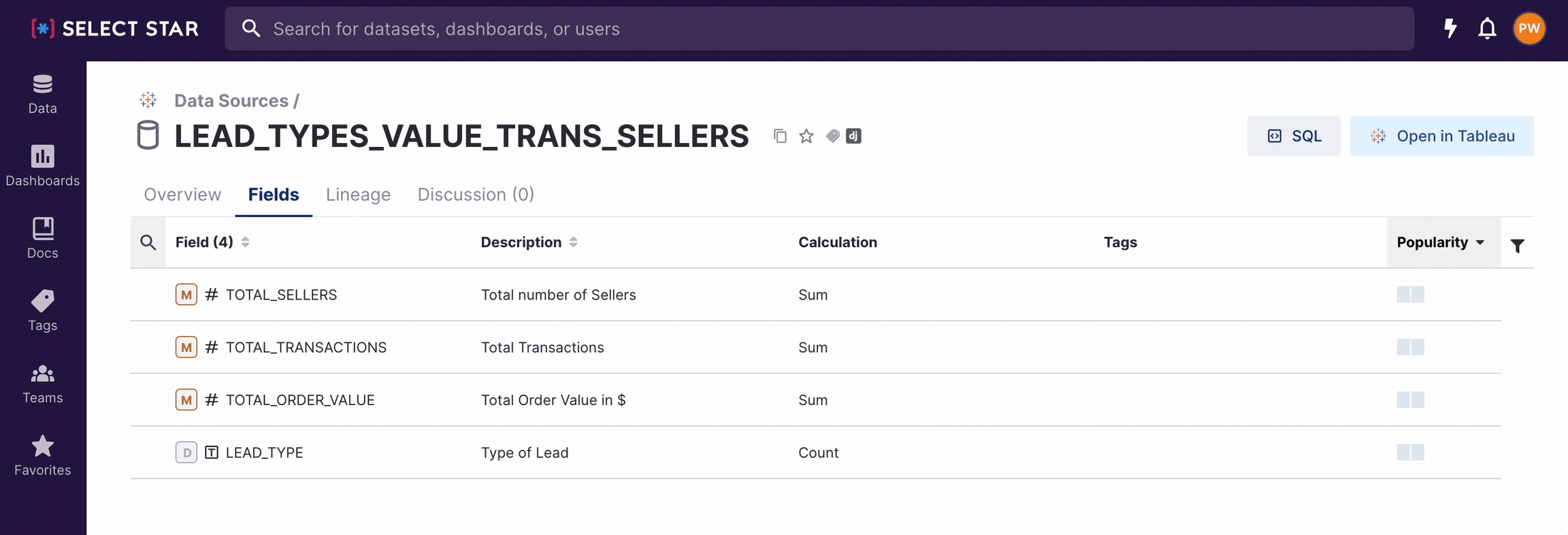This screenshot has height=535, width=1568.
Task: Star this data source as favorite
Action: [x=806, y=136]
